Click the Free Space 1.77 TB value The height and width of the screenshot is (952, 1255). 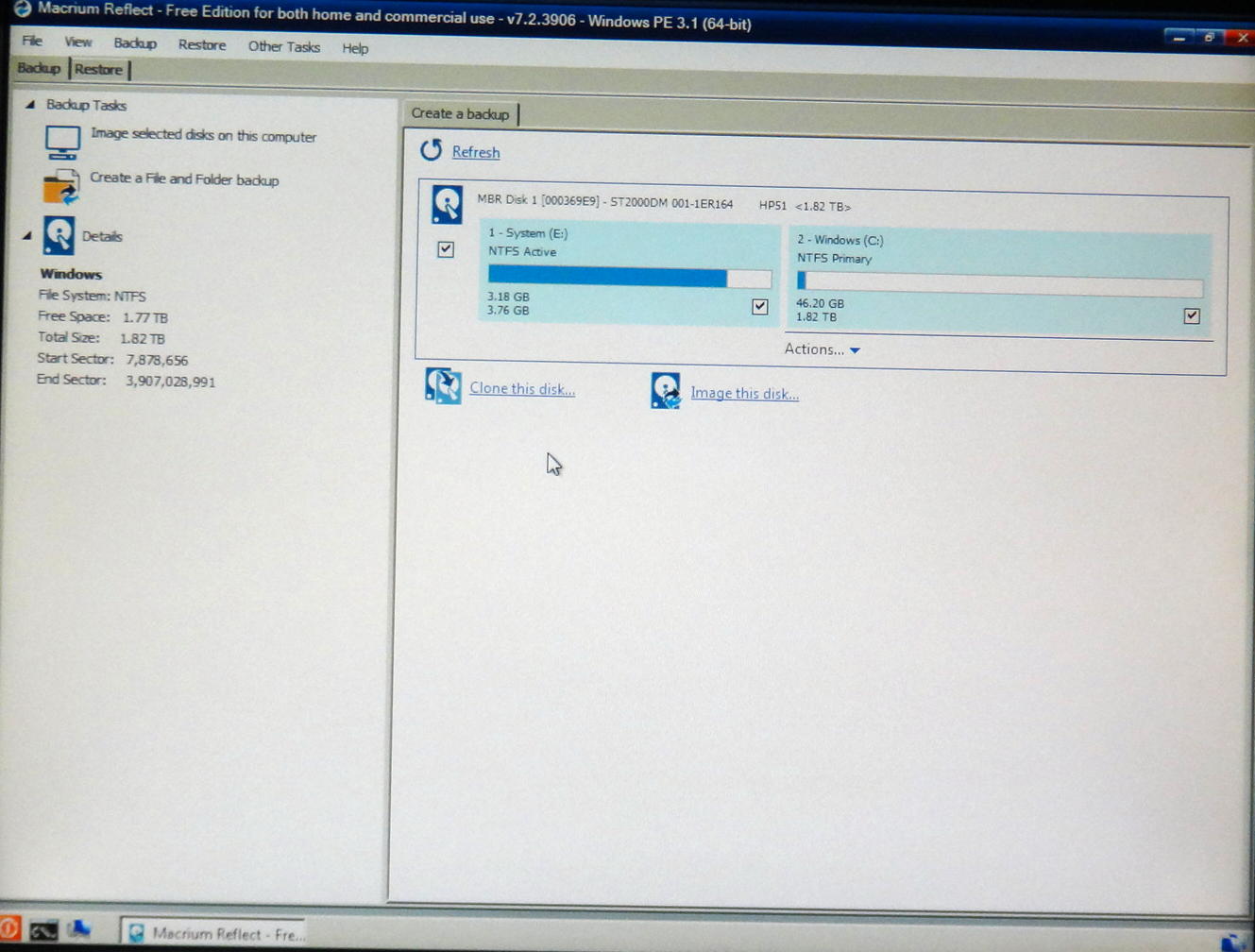point(144,317)
